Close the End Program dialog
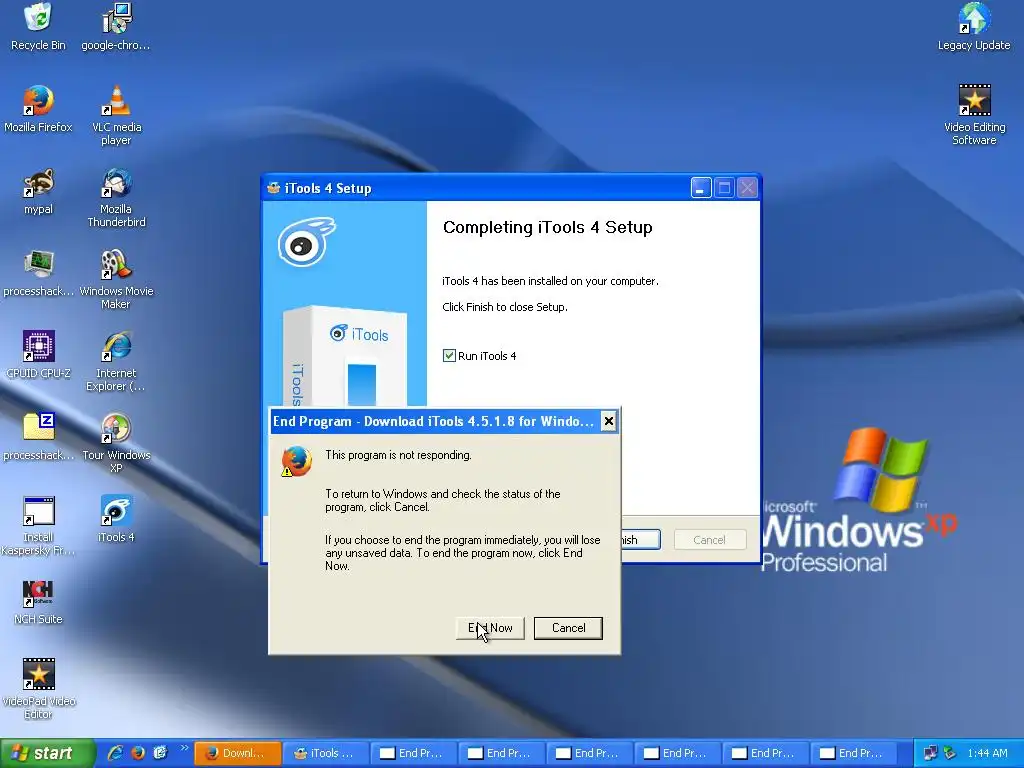 608,421
